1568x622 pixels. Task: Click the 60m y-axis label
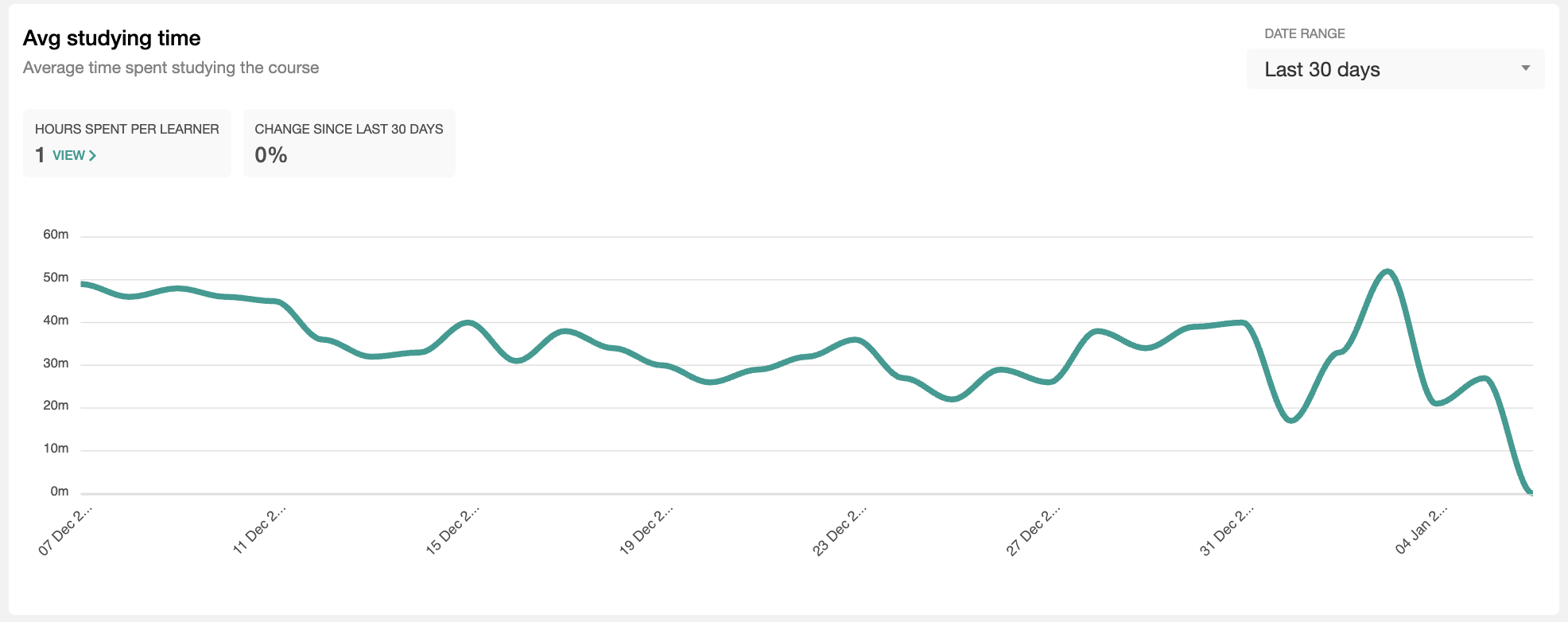pyautogui.click(x=56, y=235)
